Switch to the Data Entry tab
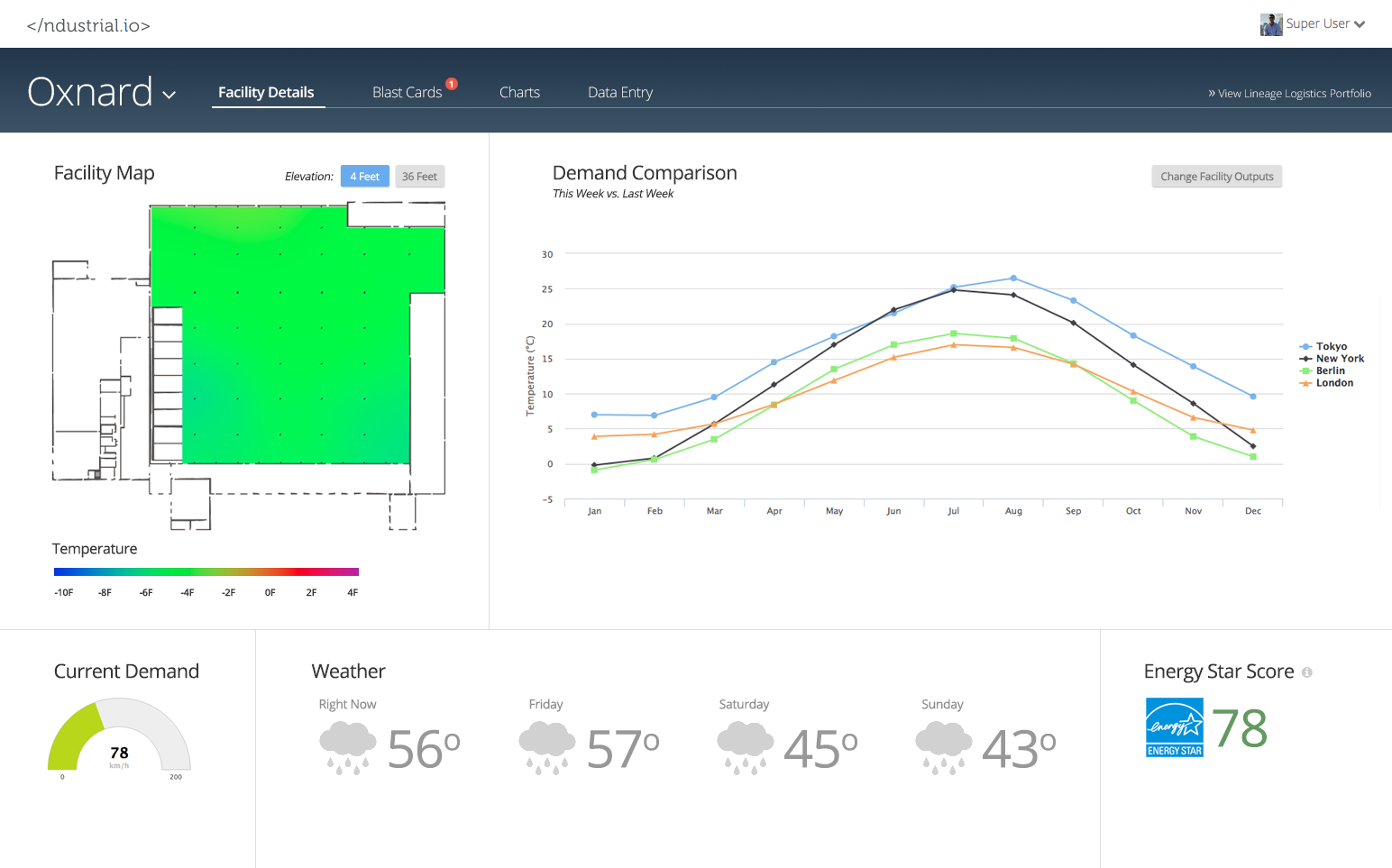This screenshot has width=1392, height=868. (620, 93)
